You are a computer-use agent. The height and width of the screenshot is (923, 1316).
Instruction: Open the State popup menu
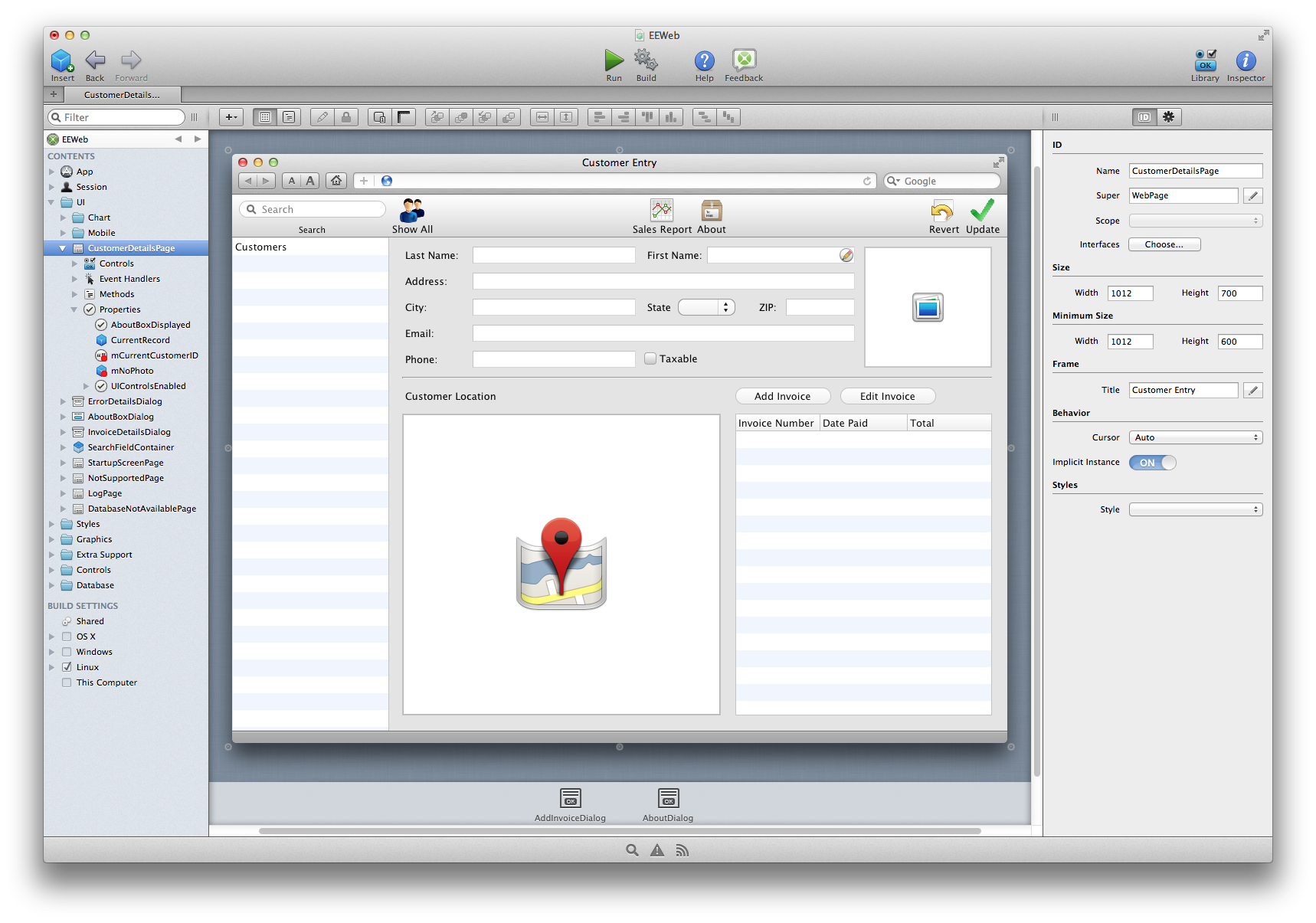tap(706, 307)
